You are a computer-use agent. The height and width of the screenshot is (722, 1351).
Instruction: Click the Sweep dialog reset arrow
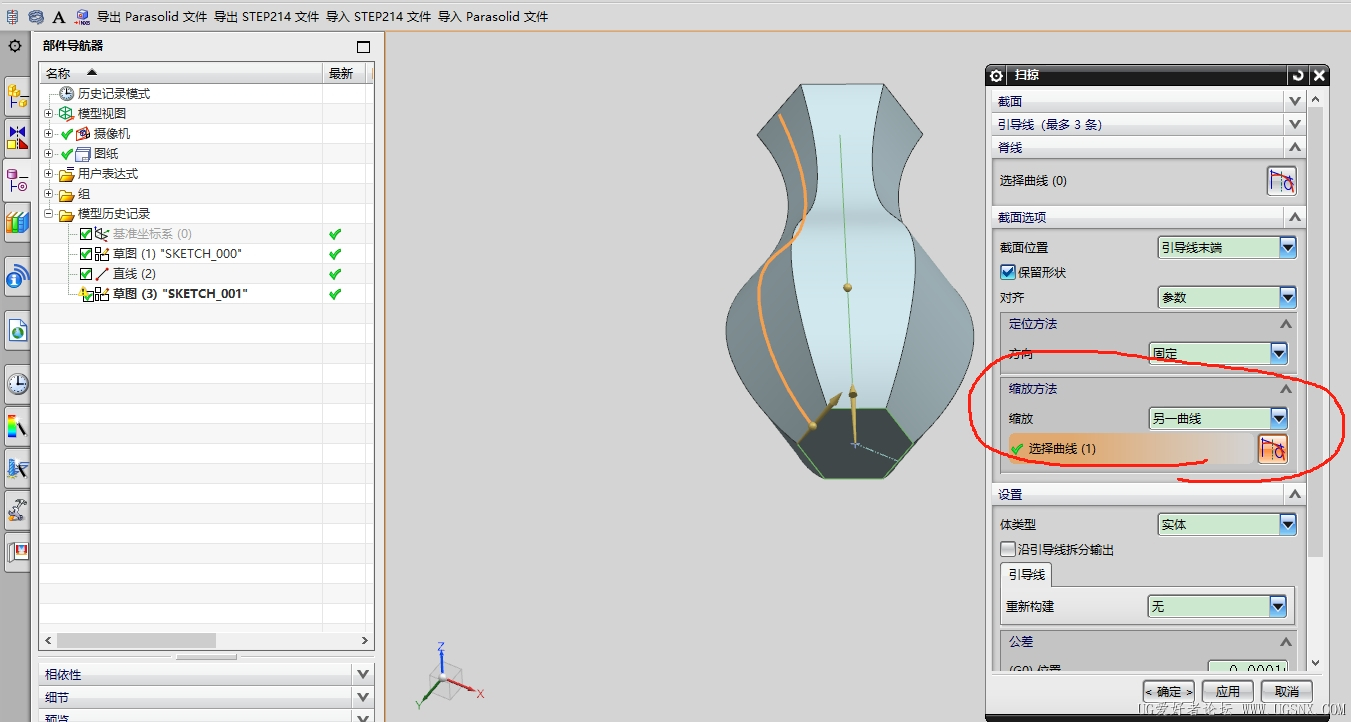point(1298,75)
